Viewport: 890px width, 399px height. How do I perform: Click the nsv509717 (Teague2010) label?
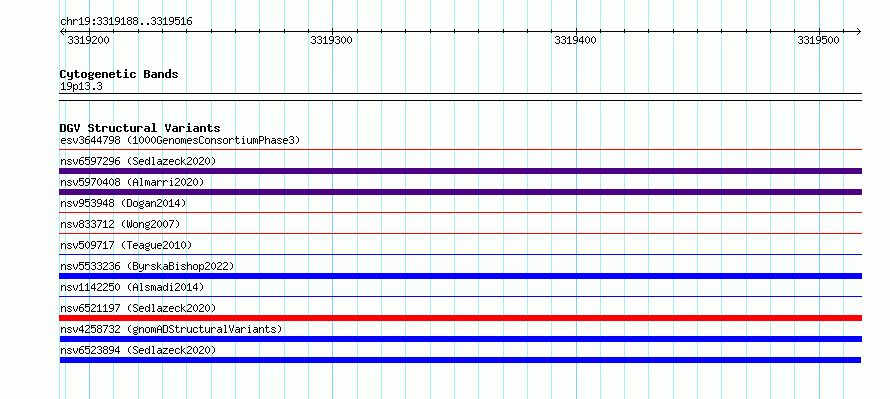(126, 245)
